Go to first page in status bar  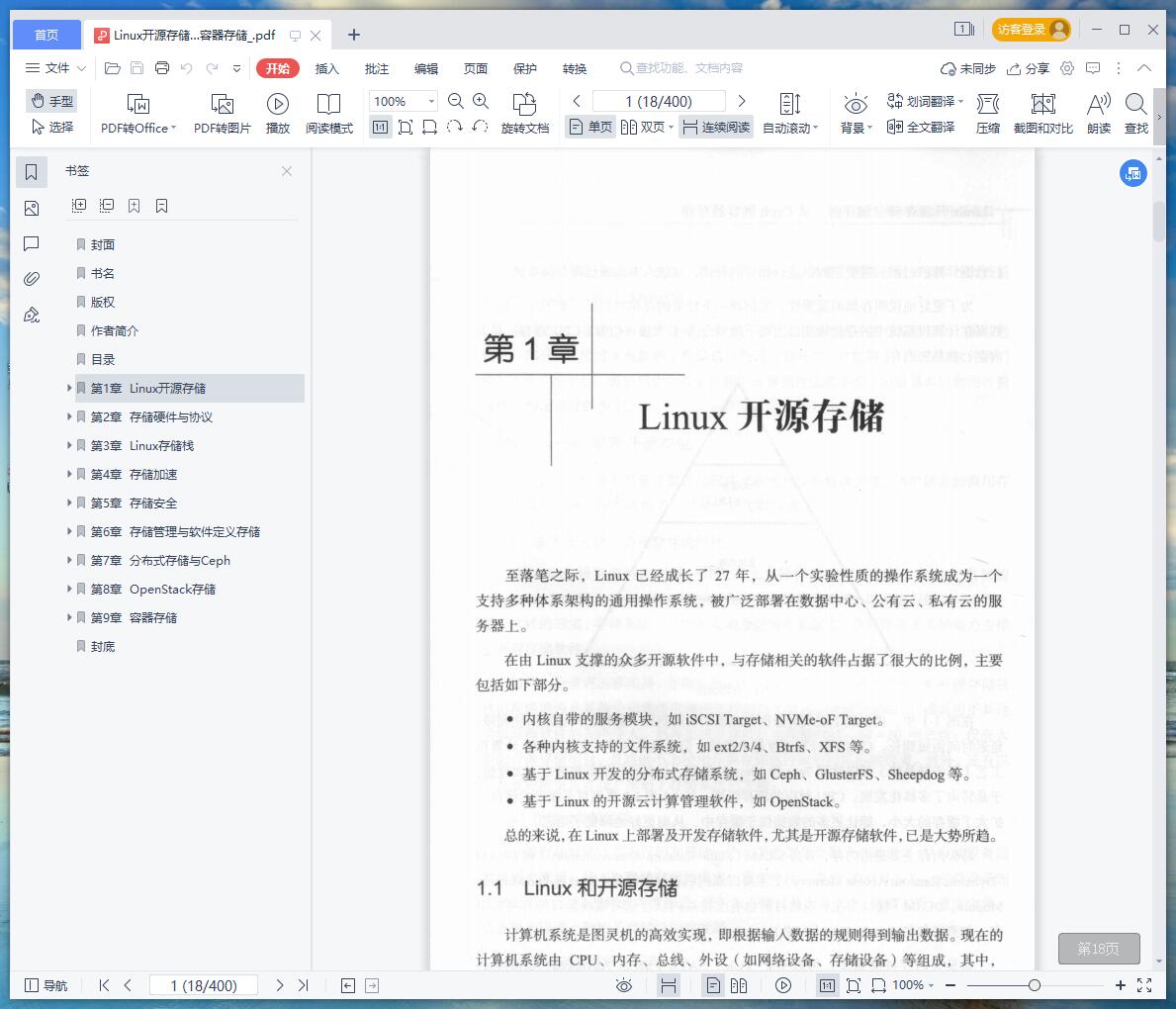click(x=104, y=985)
